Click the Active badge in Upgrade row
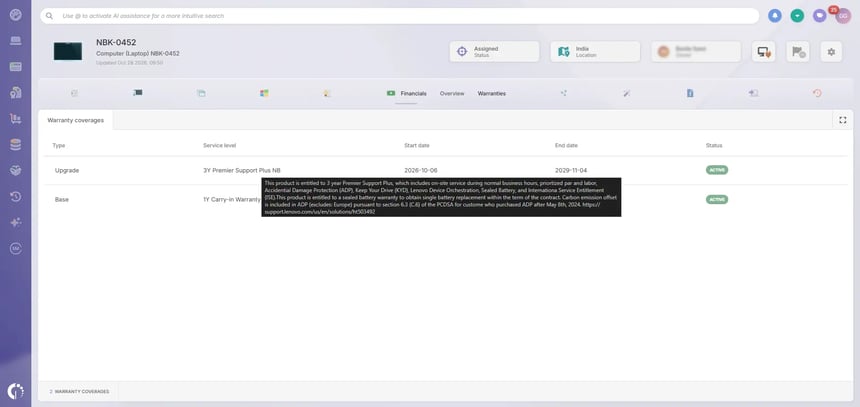The image size is (860, 407). [717, 170]
